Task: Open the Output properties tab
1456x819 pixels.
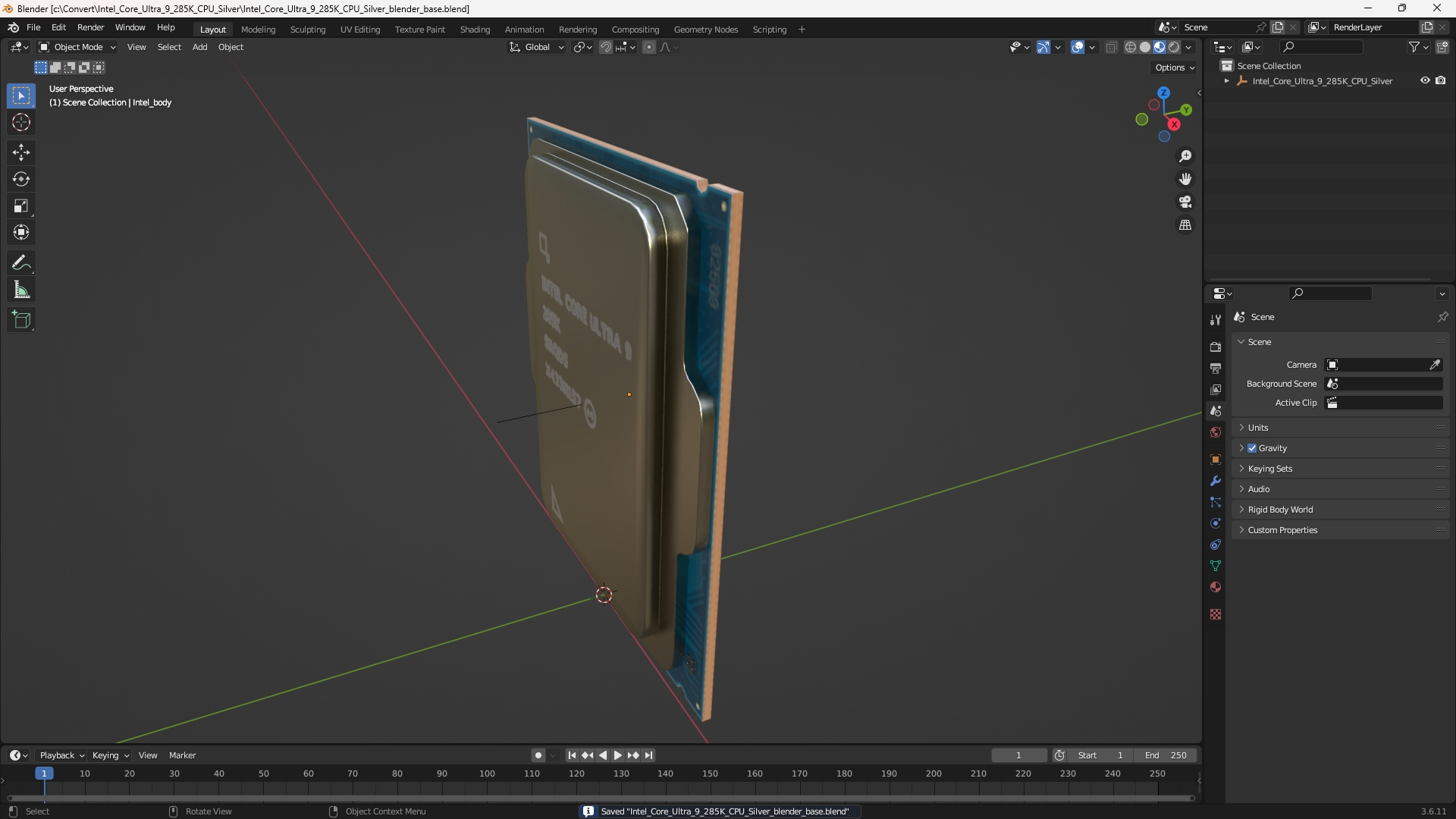Action: click(1216, 368)
